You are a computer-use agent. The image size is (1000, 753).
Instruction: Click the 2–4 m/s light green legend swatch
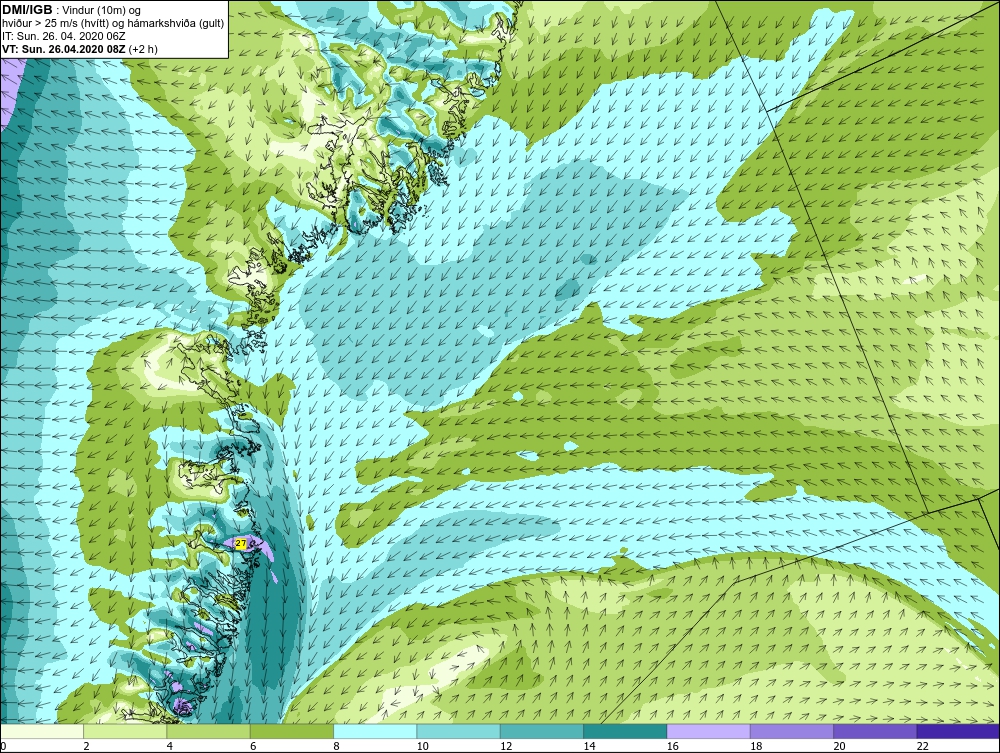pos(125,731)
